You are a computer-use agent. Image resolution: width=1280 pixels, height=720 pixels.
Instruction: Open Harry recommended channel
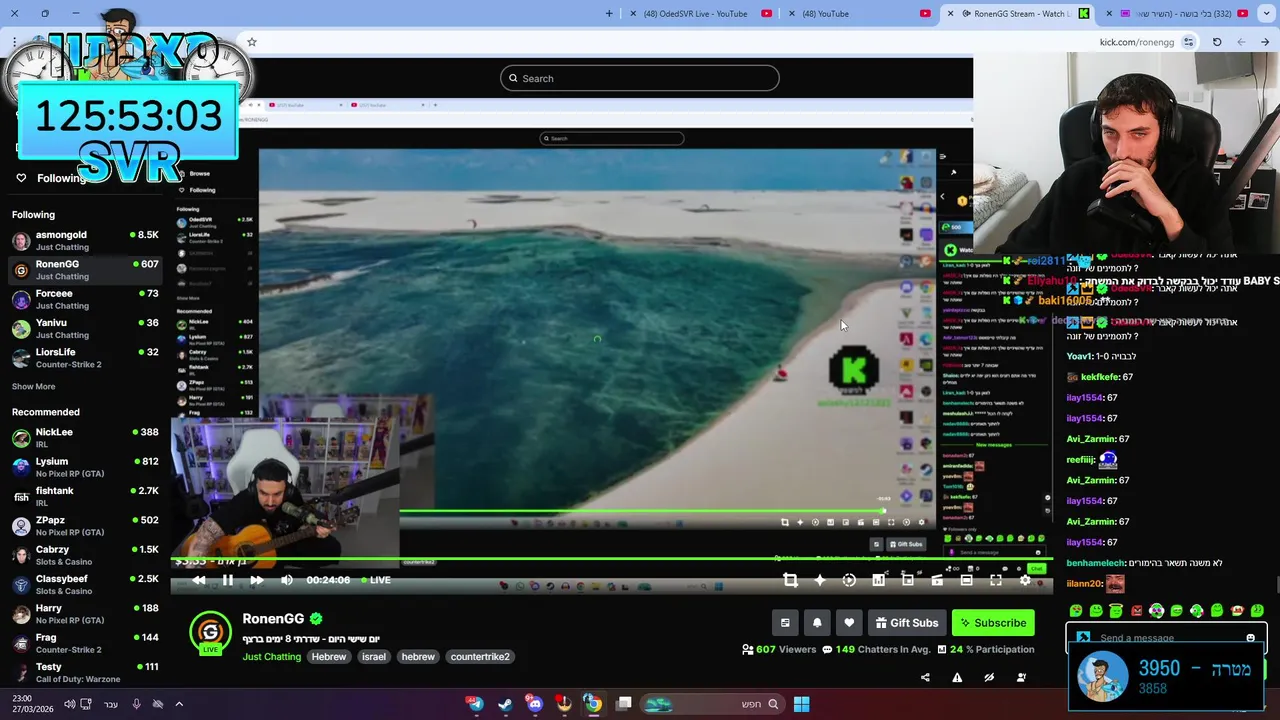point(85,614)
